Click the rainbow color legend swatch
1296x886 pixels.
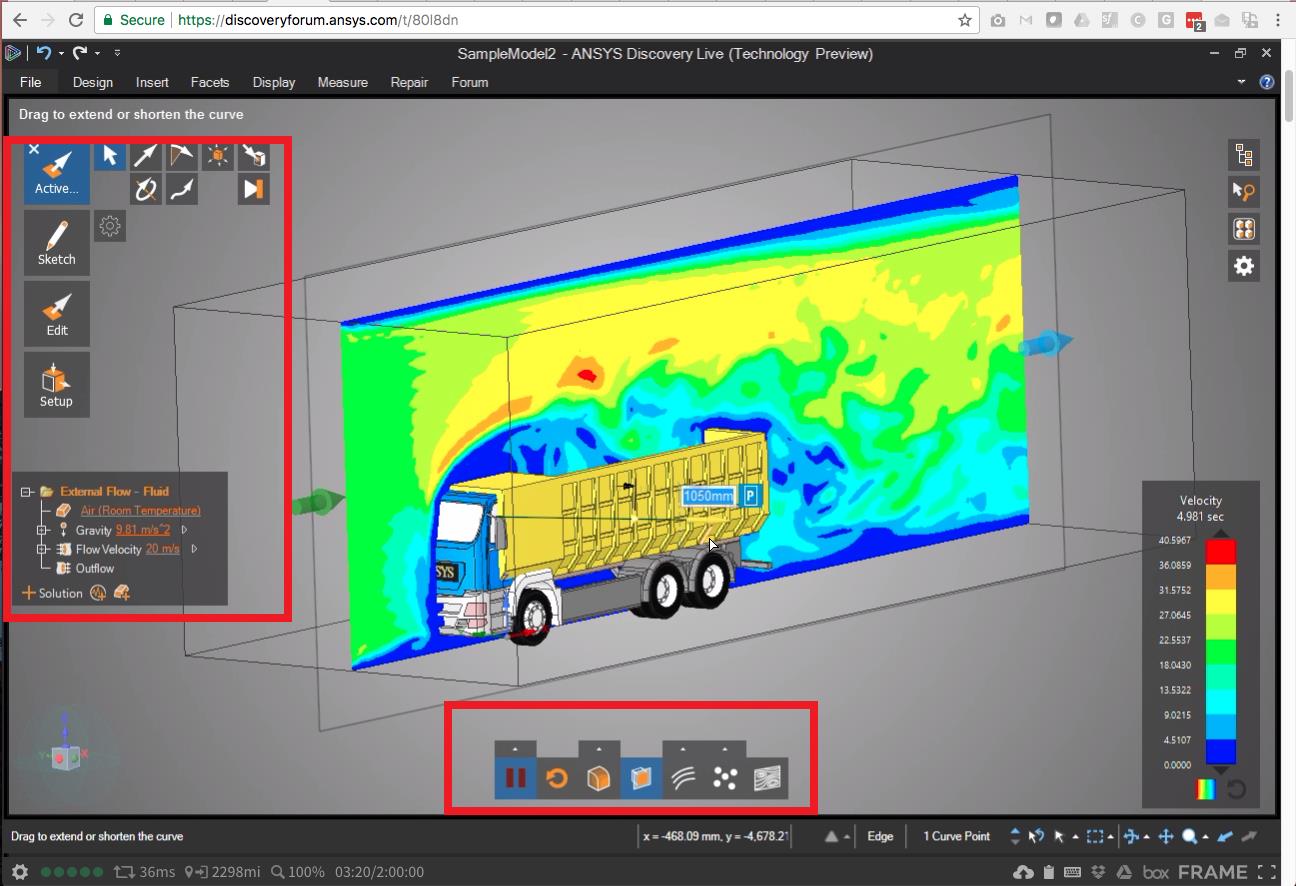tap(1206, 789)
